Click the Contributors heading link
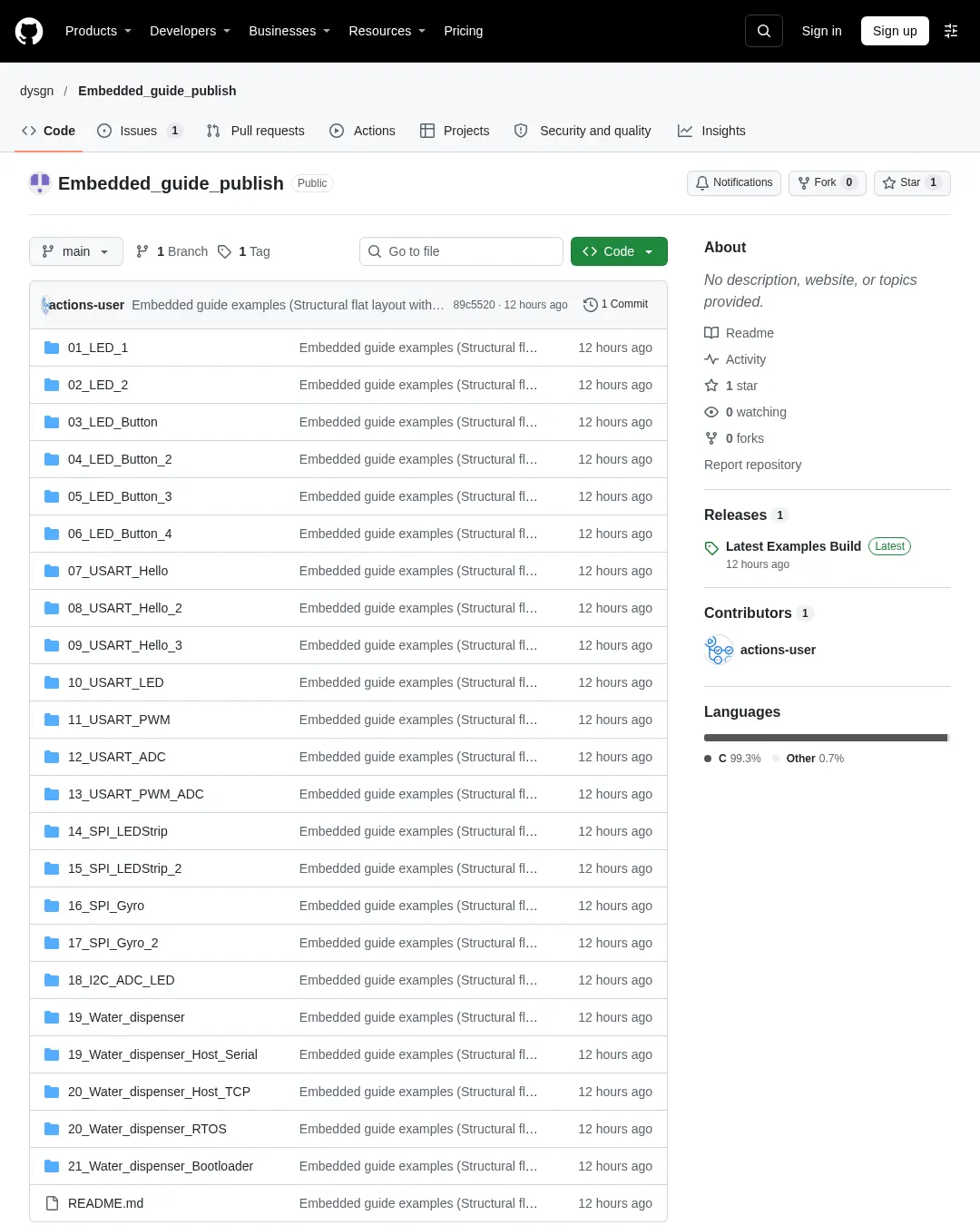Viewport: 980px width, 1225px height. 758,613
